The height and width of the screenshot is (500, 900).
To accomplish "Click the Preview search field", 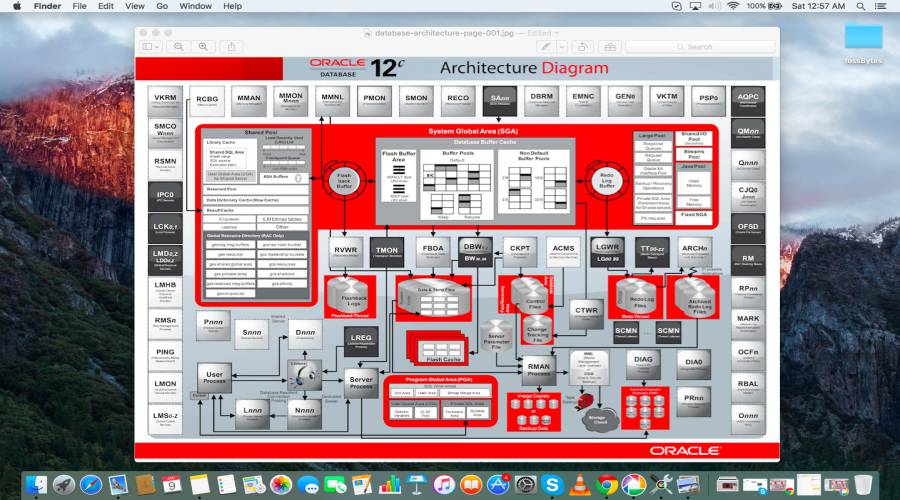I will click(700, 47).
